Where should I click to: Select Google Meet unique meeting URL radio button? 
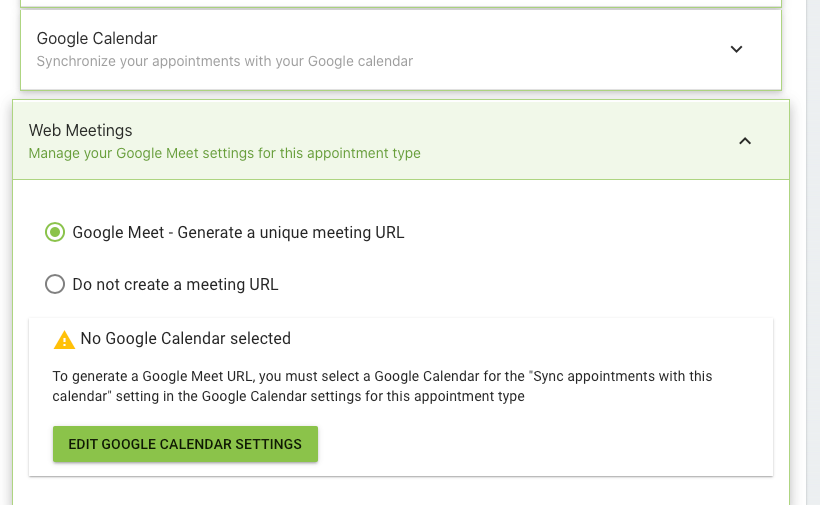click(55, 232)
